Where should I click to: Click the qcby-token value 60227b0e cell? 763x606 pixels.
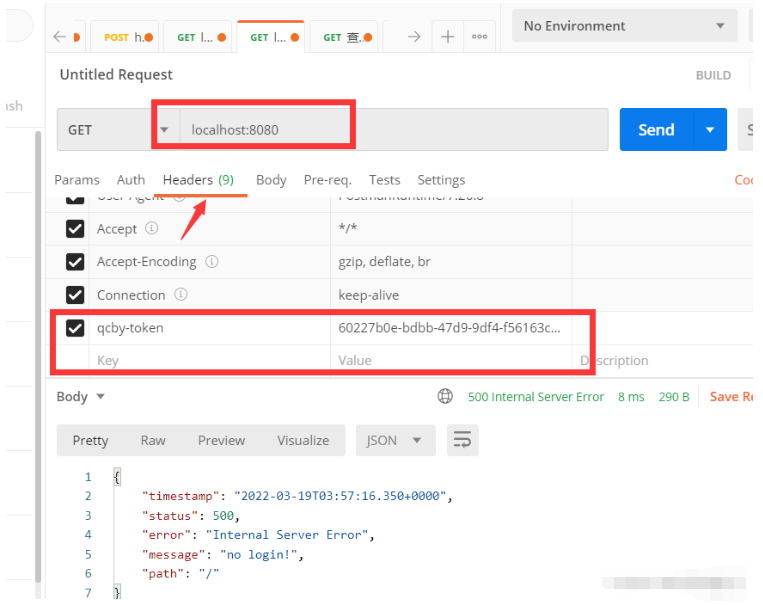[x=452, y=328]
